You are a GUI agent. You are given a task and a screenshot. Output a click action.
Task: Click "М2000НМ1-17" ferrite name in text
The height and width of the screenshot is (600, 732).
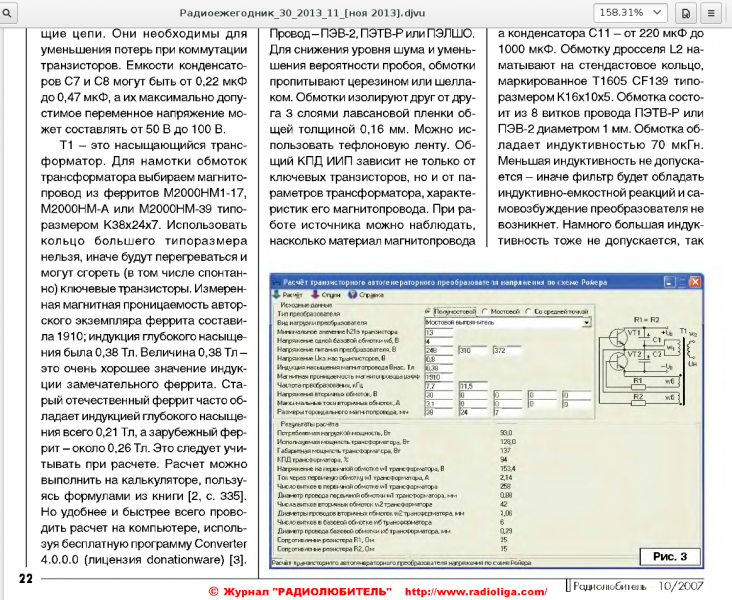pos(205,193)
